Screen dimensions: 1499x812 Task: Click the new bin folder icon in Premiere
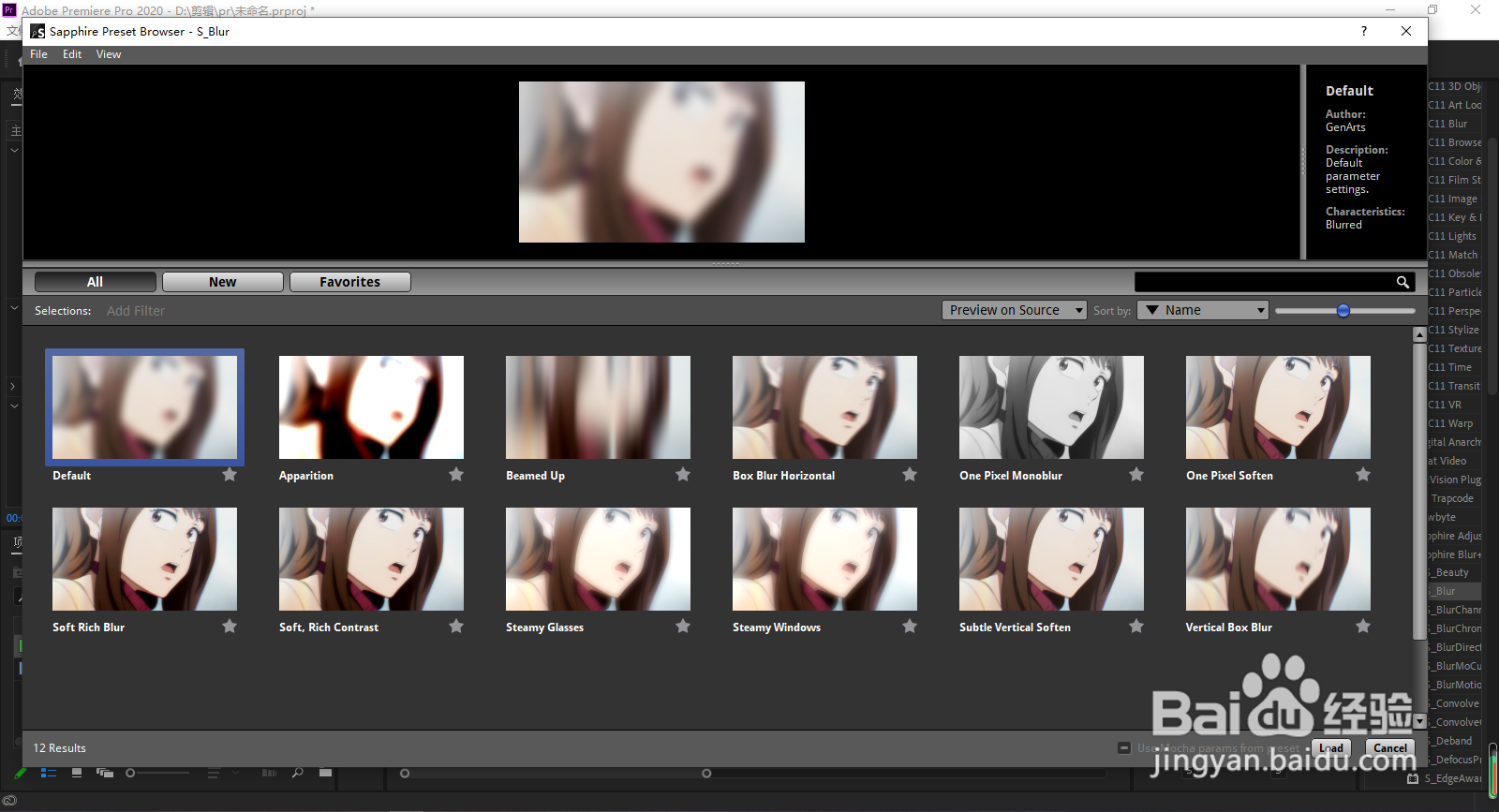pos(325,774)
